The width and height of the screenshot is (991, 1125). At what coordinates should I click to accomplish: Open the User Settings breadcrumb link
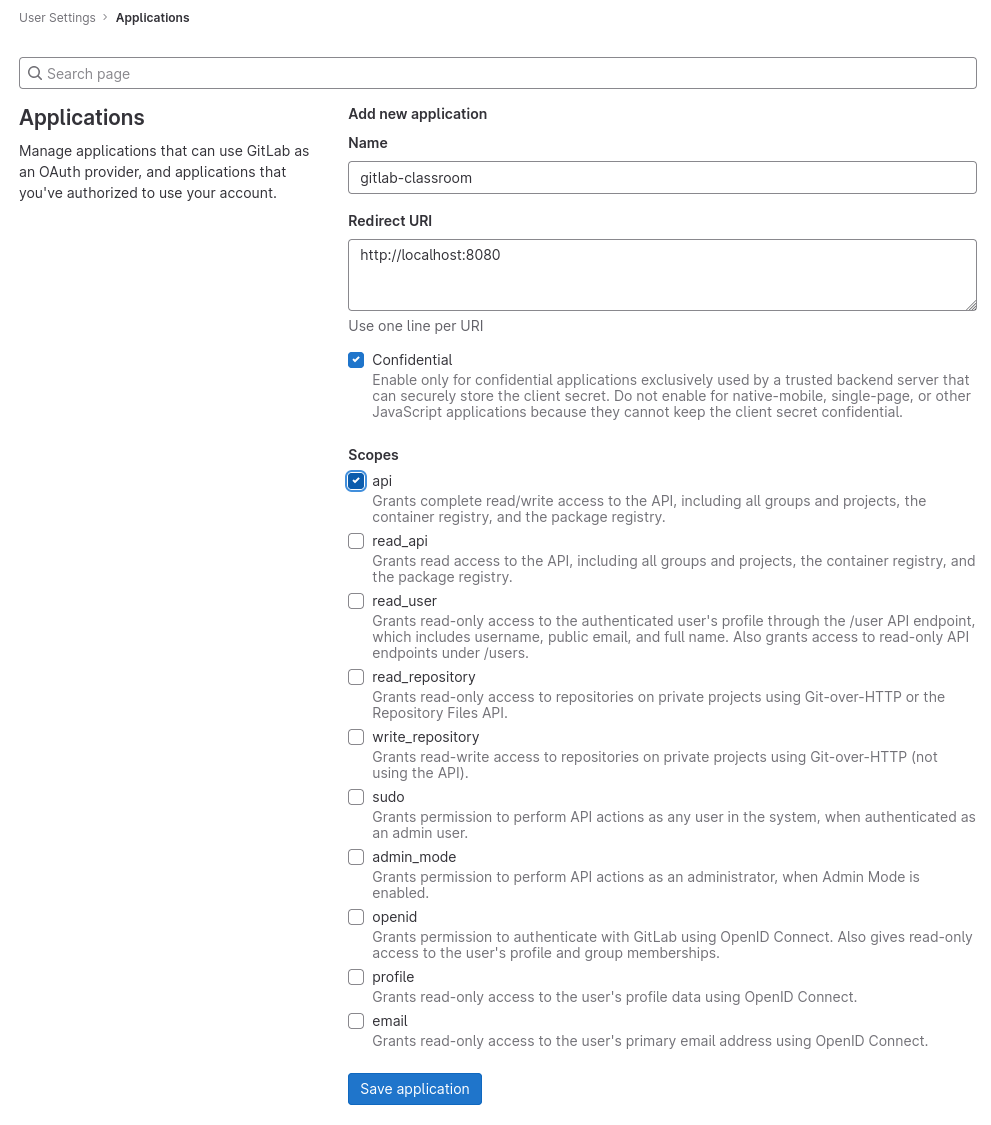click(x=57, y=17)
